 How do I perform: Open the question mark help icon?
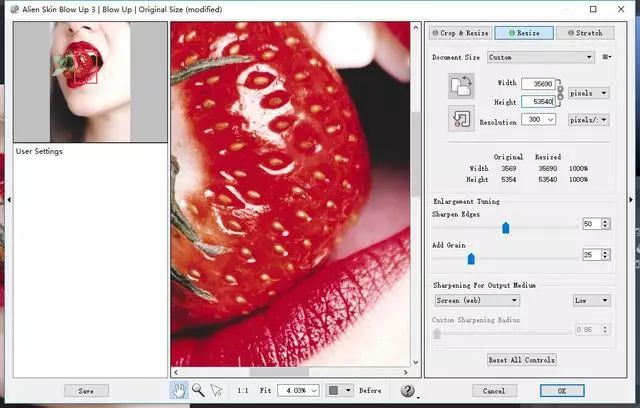point(407,391)
